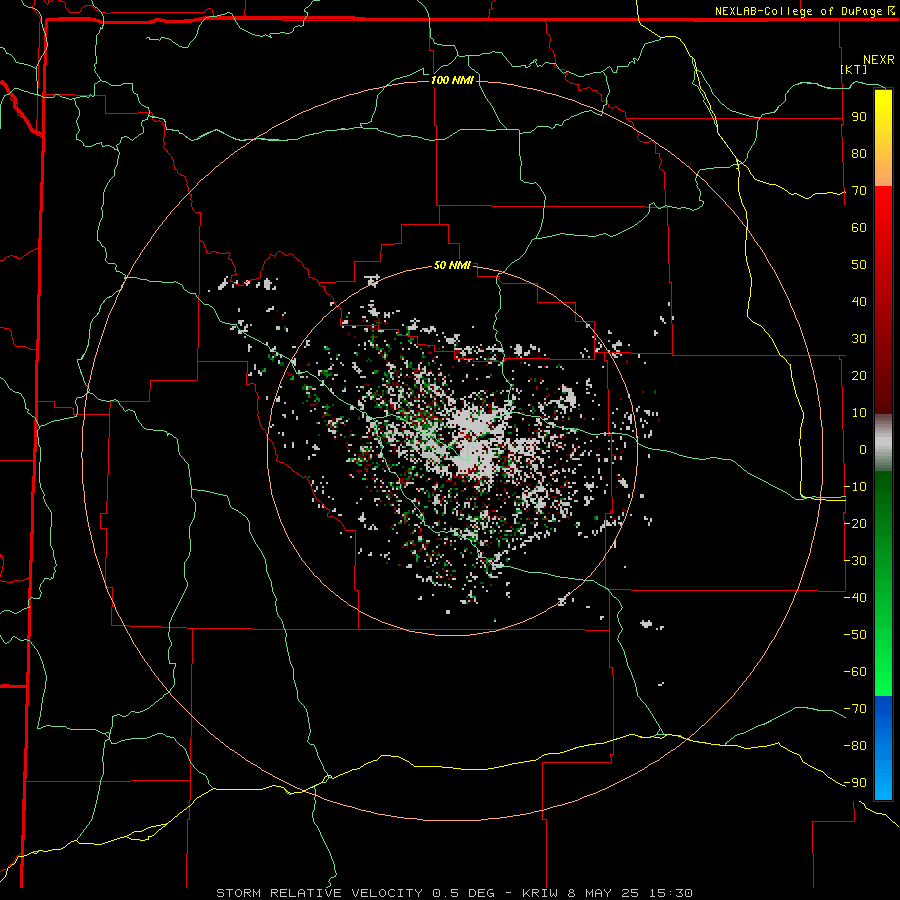The image size is (900, 900).
Task: Click the 40 value on velocity scale
Action: pyautogui.click(x=859, y=302)
